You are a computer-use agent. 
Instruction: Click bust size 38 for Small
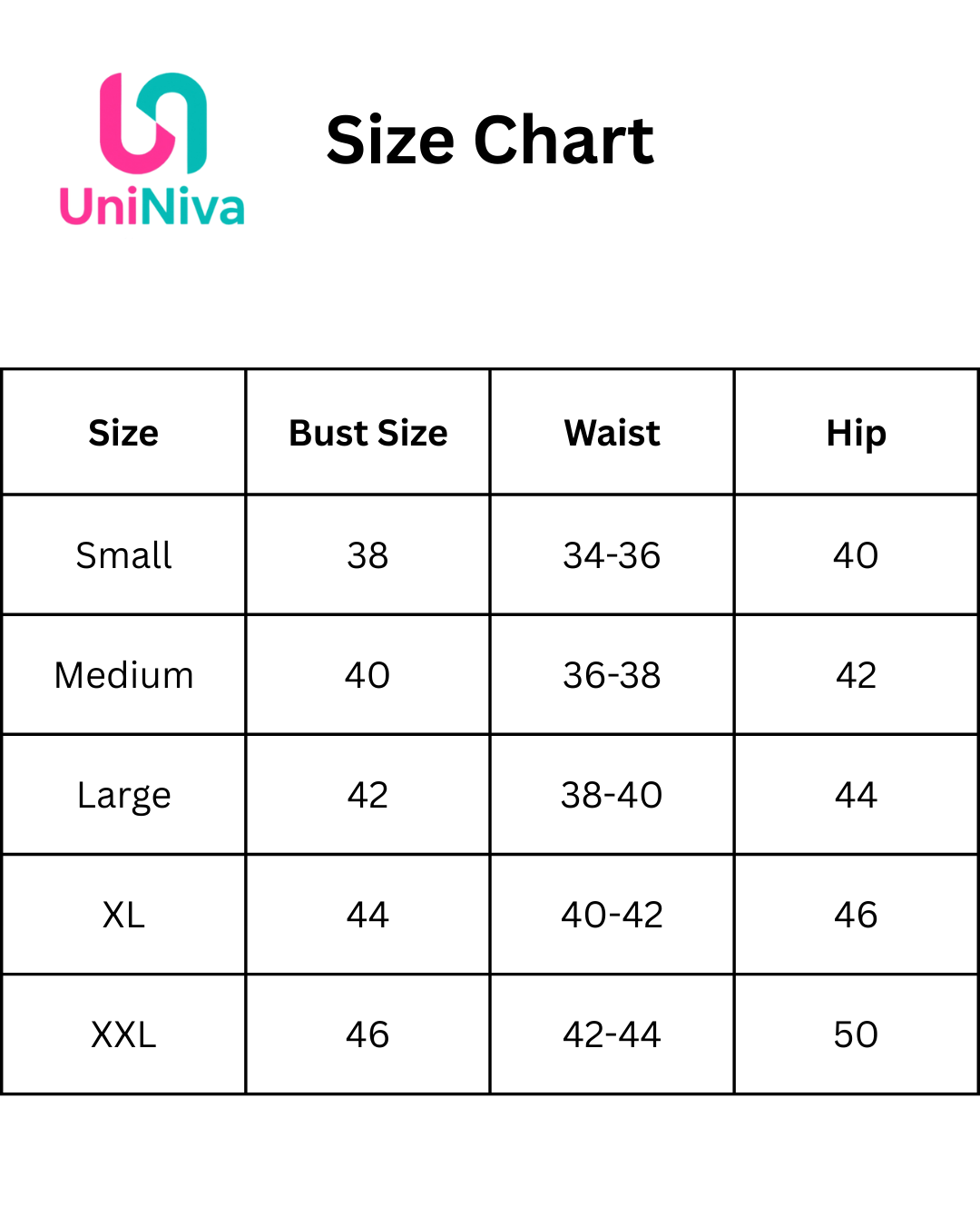(367, 555)
